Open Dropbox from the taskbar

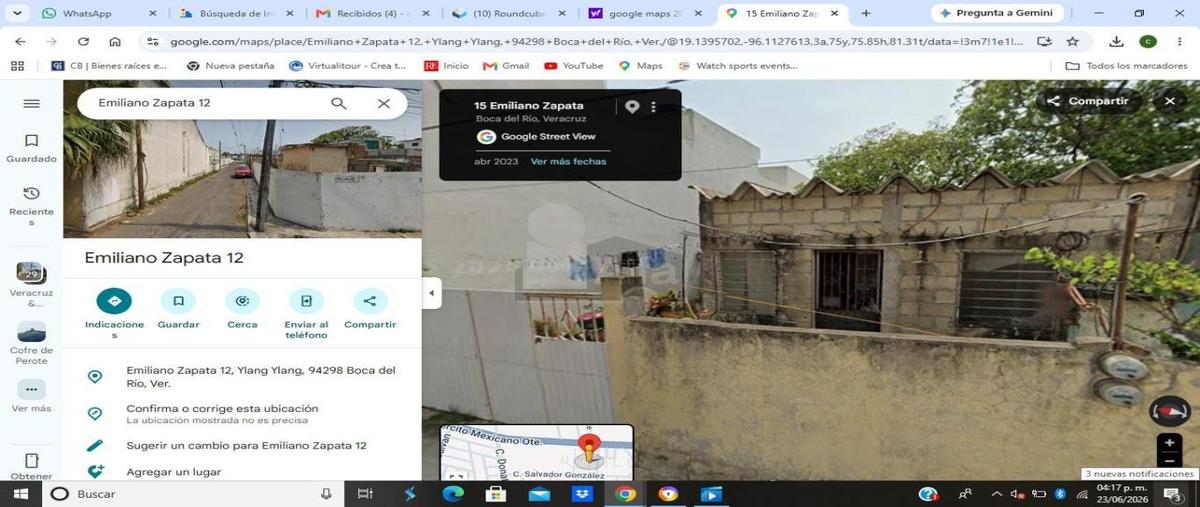click(582, 494)
